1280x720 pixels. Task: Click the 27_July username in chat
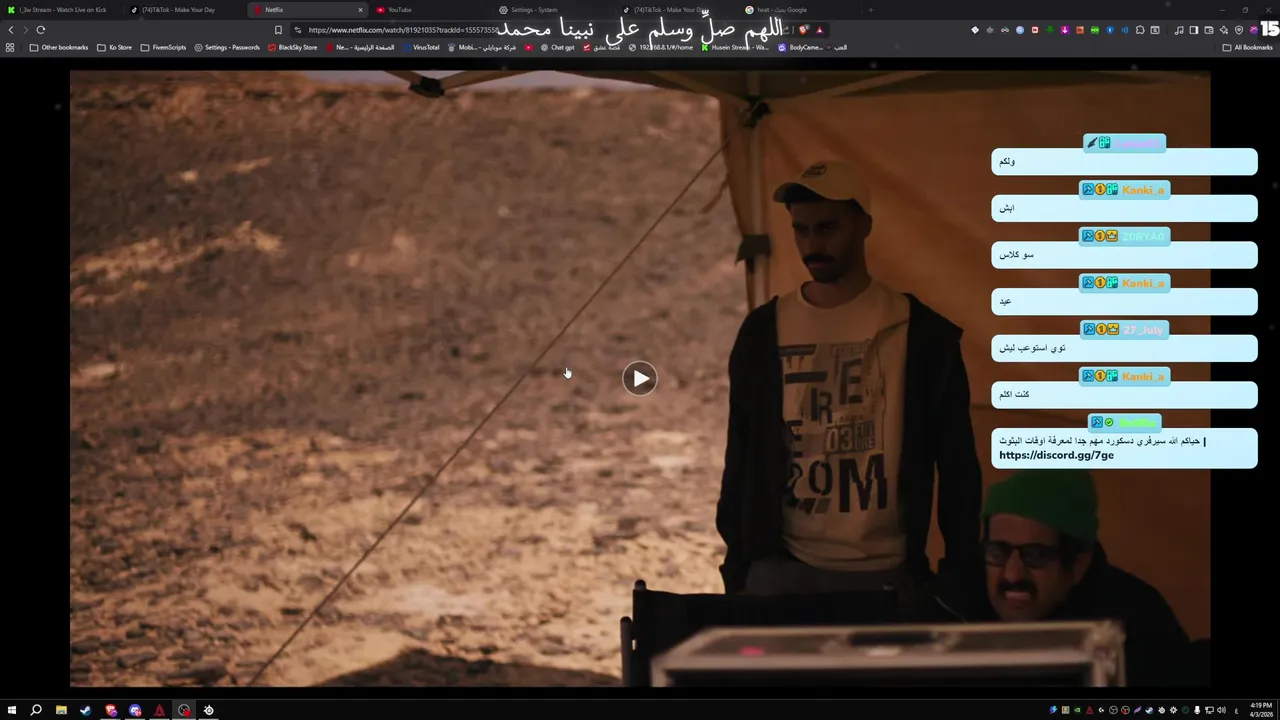click(1143, 329)
